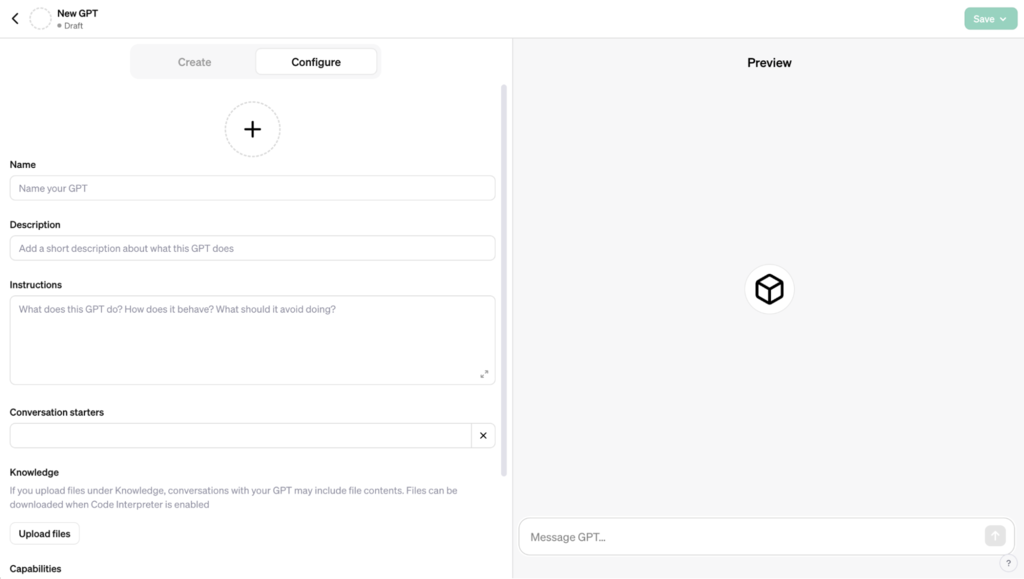Click Upload files under Knowledge

coord(44,533)
